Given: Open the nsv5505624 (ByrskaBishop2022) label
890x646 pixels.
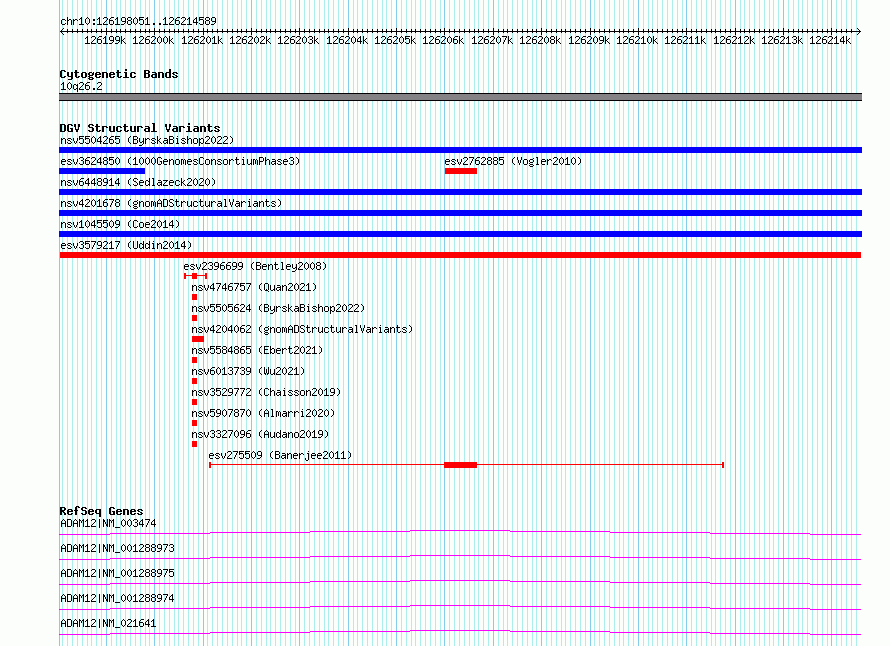Looking at the screenshot, I should (x=278, y=308).
